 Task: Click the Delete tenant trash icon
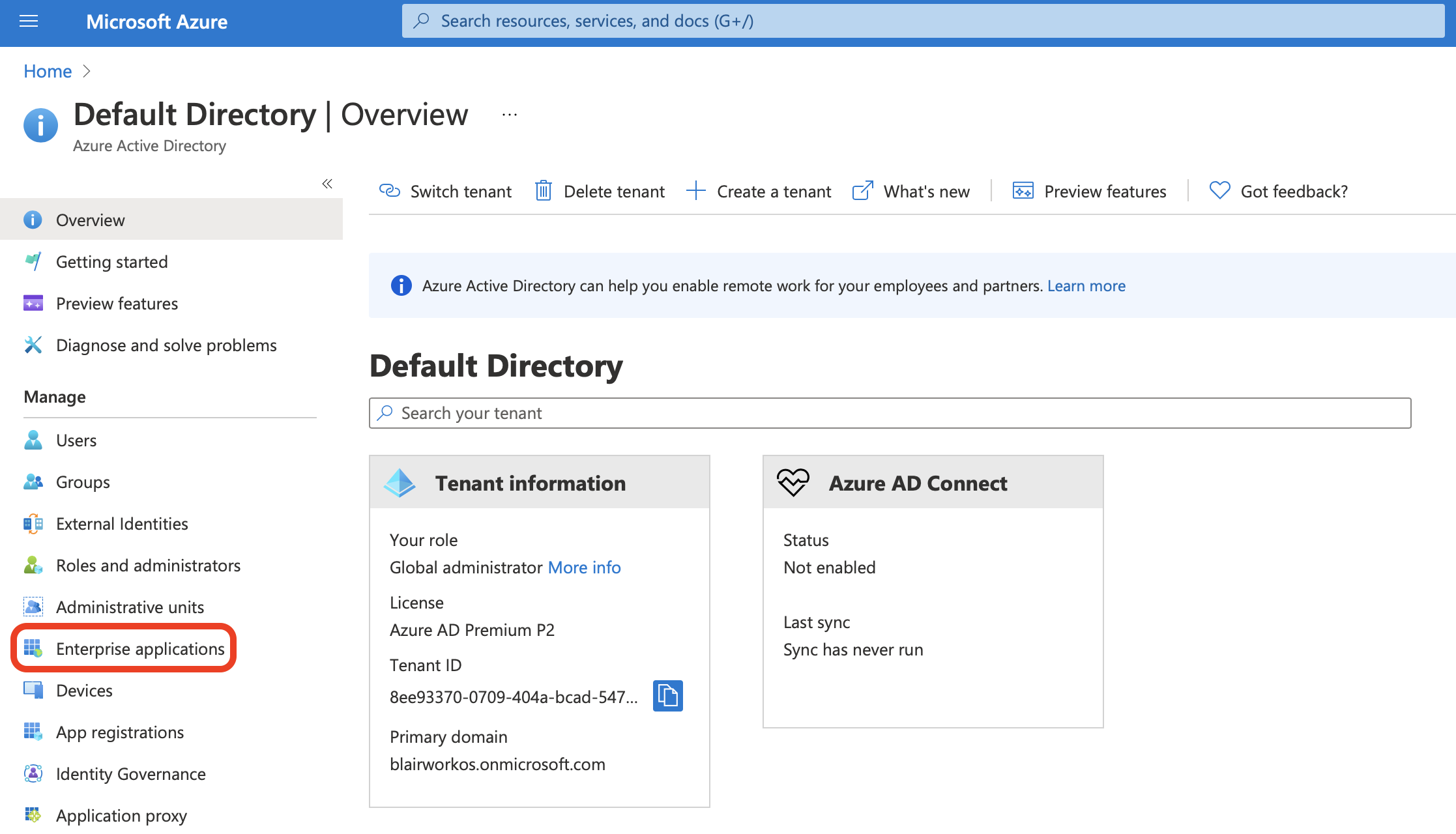point(544,191)
